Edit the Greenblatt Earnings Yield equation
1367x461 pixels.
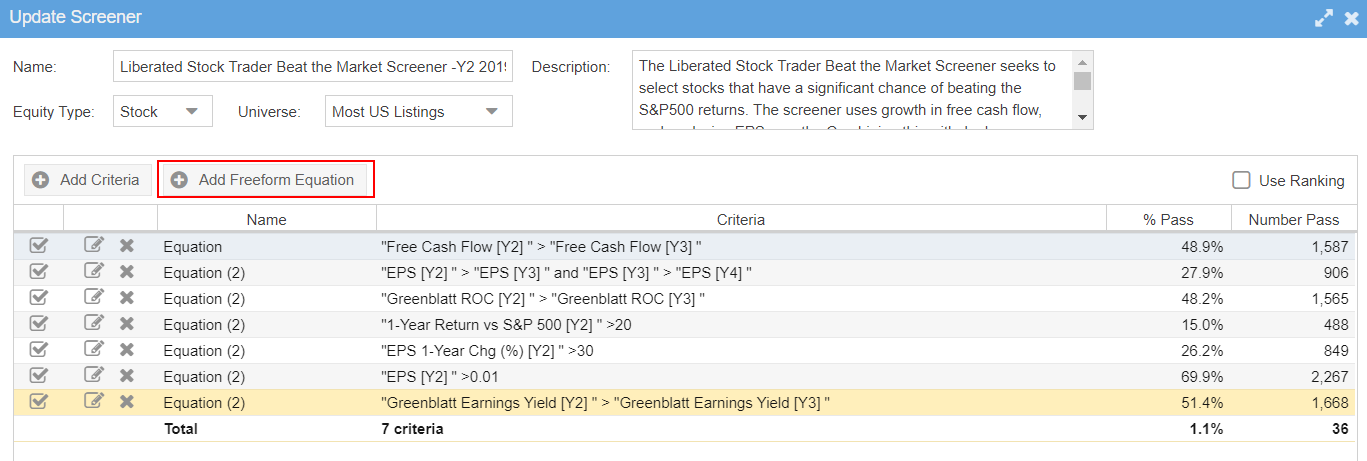[x=94, y=401]
